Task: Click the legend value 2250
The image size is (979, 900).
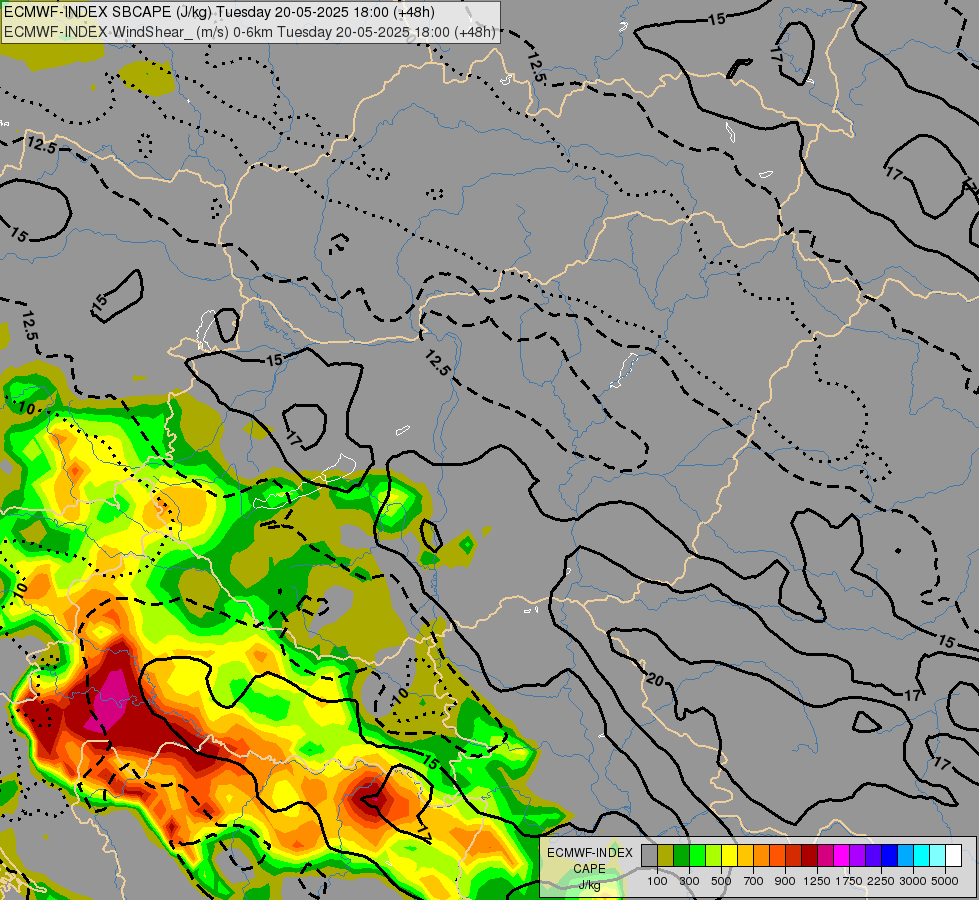Action: (x=881, y=881)
